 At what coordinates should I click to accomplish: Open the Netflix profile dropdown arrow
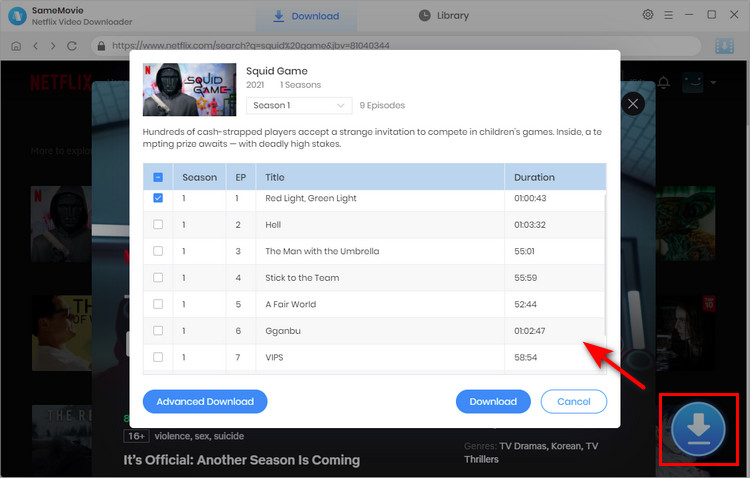[714, 82]
